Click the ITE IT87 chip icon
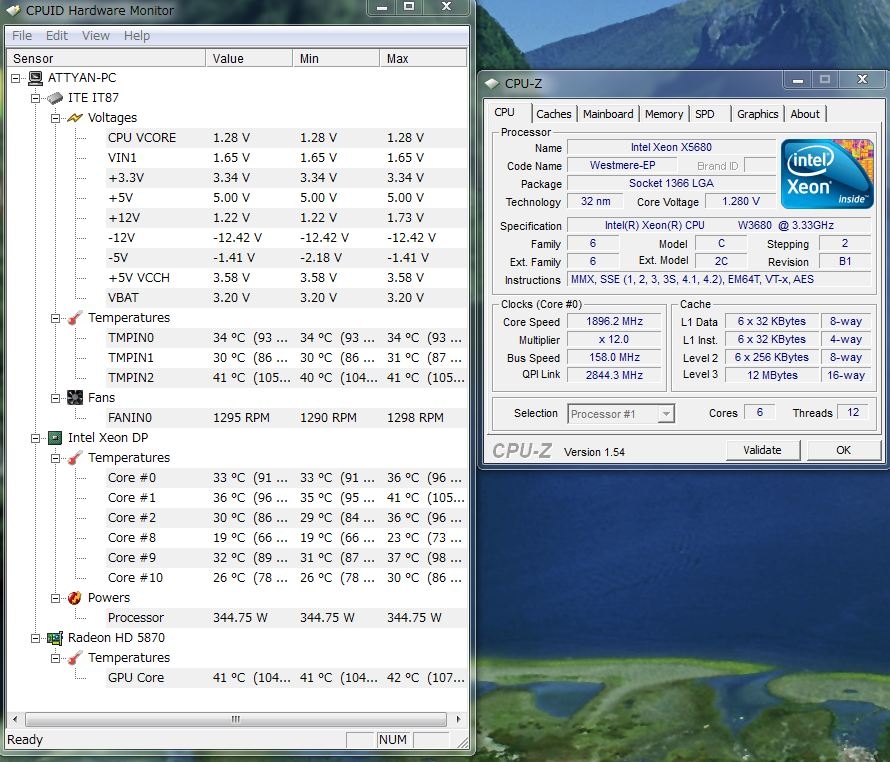This screenshot has width=890, height=762. click(55, 98)
